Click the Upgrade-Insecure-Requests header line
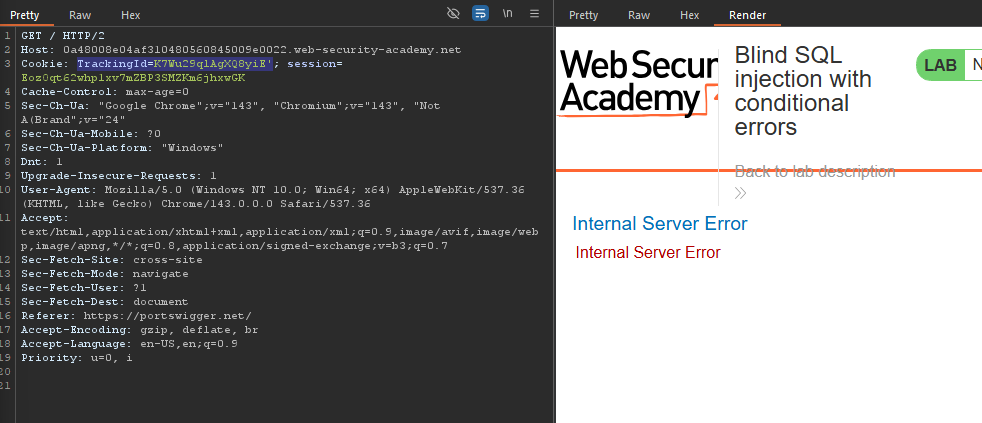 coord(118,175)
